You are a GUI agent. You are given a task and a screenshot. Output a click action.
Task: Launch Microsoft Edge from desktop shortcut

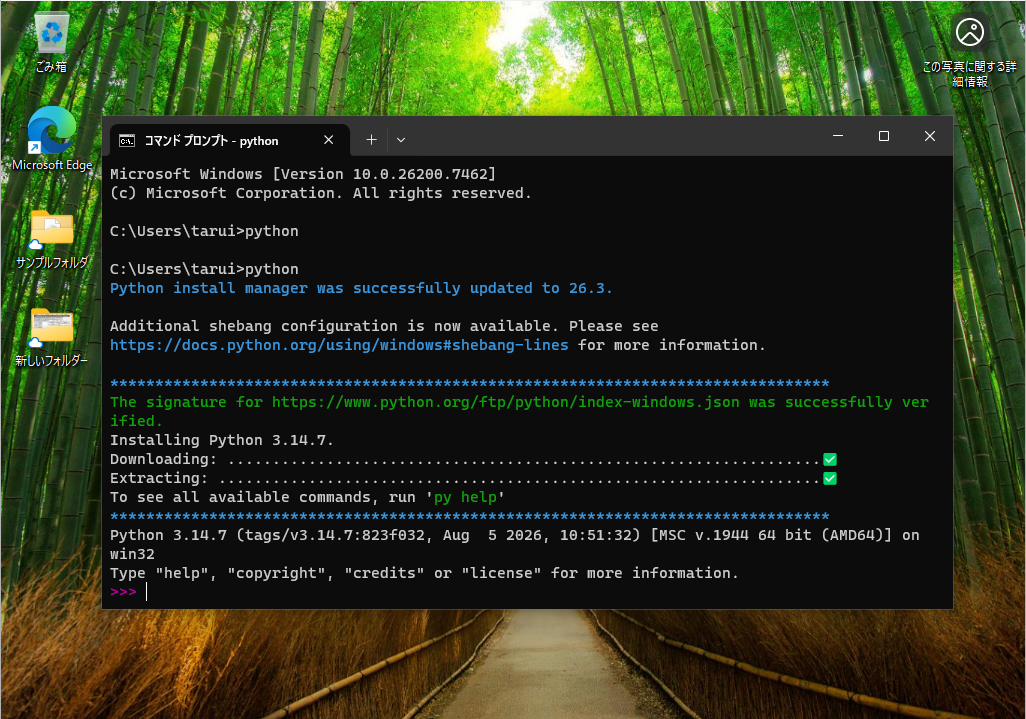coord(52,139)
